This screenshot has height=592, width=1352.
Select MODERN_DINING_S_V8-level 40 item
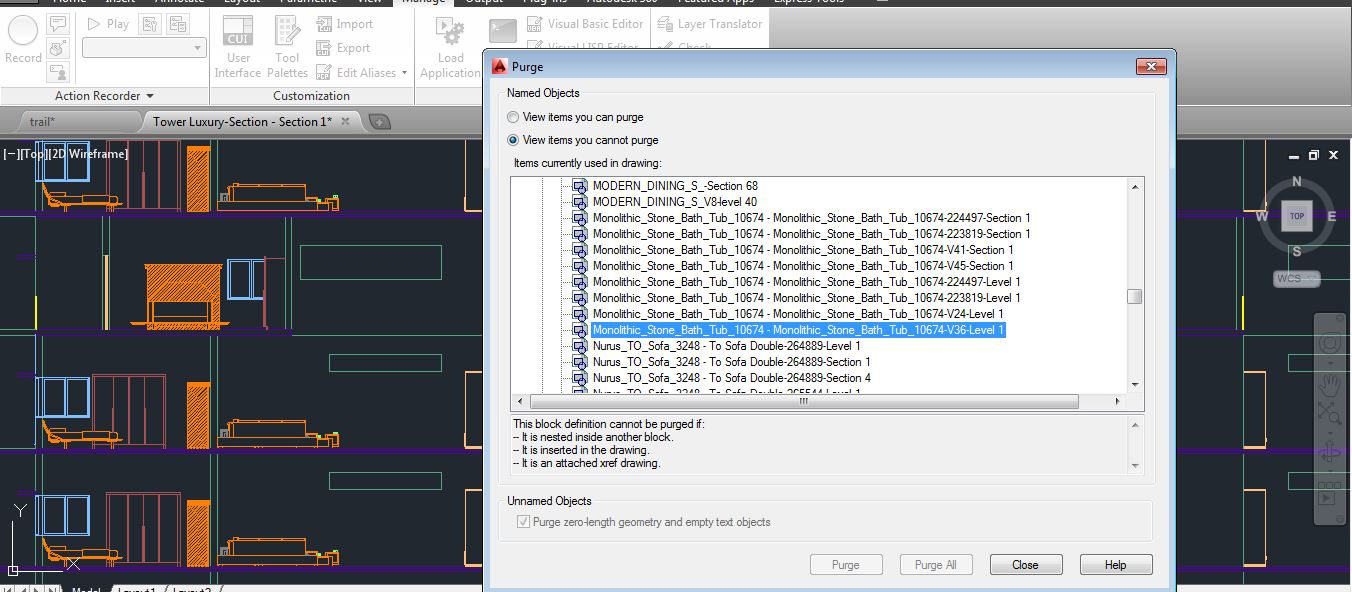coord(675,202)
